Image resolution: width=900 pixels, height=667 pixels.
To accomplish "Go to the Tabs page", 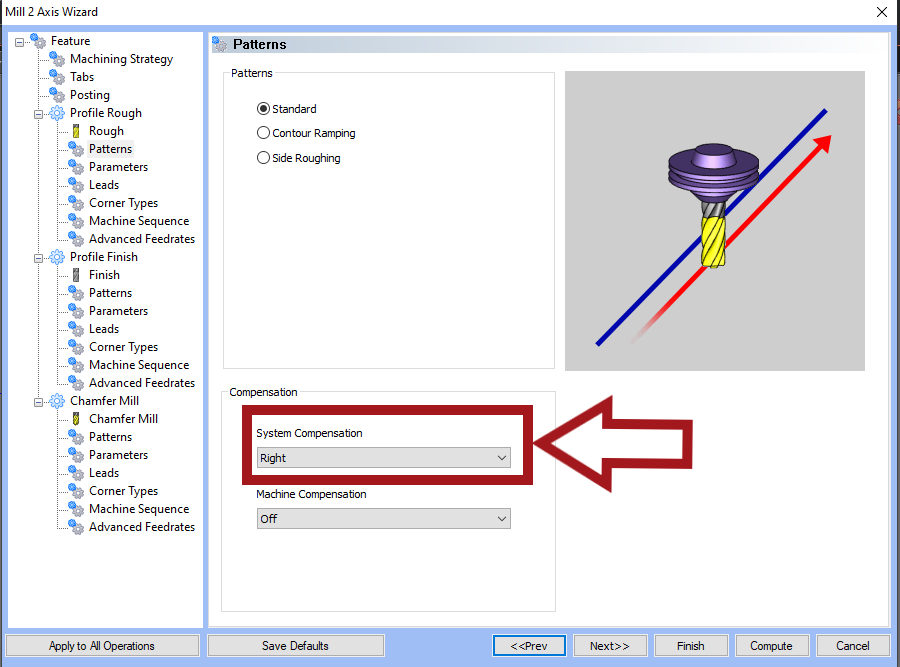I will pyautogui.click(x=82, y=77).
